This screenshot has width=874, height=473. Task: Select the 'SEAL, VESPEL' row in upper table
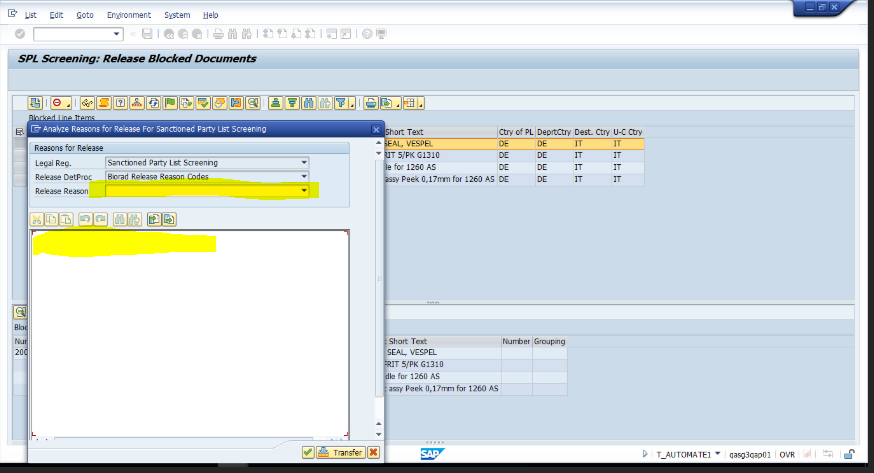[x=514, y=144]
